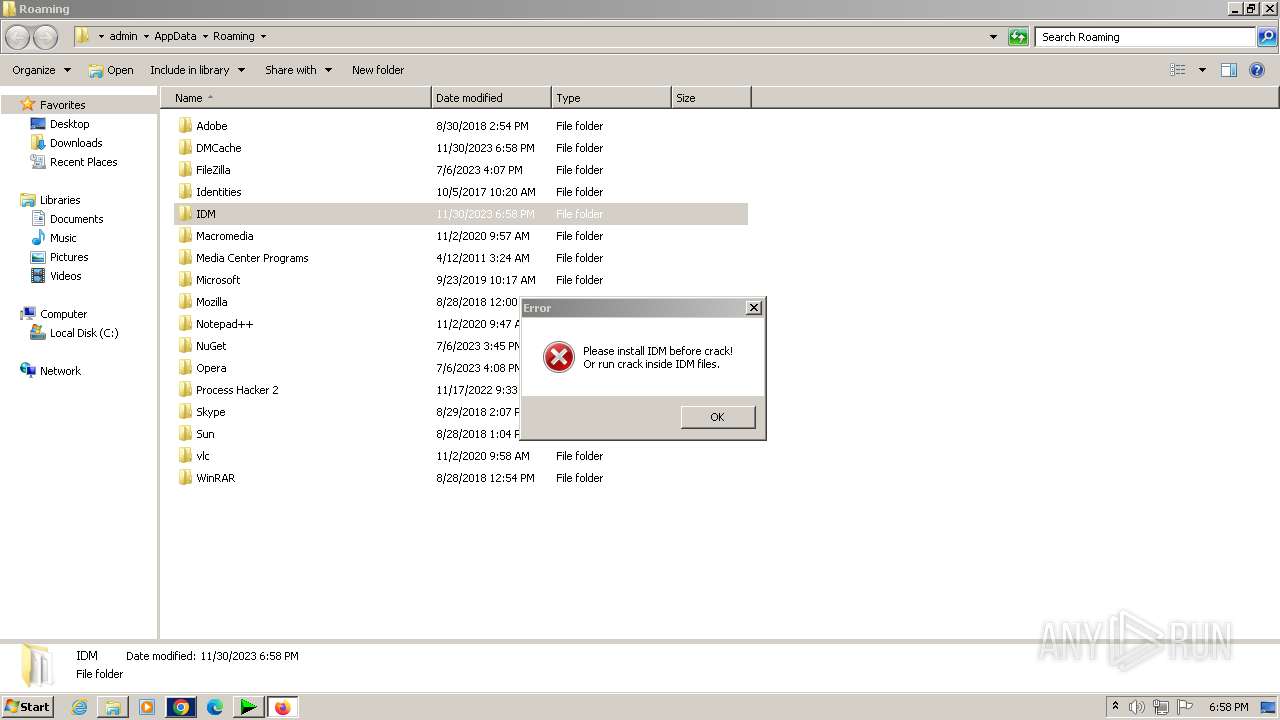Toggle the preview pane icon
This screenshot has width=1280, height=720.
[x=1229, y=70]
